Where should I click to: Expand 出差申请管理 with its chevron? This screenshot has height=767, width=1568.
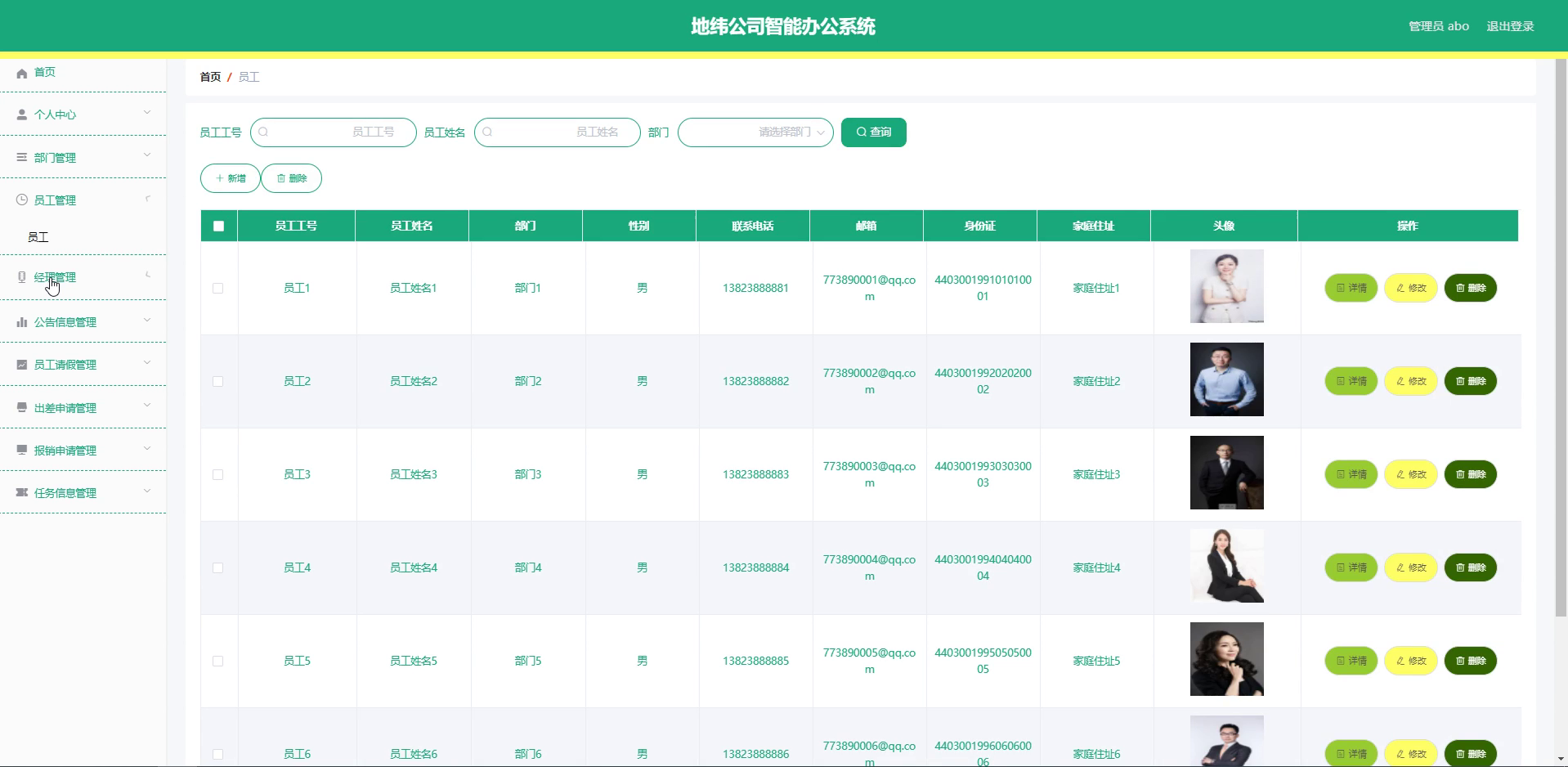click(147, 405)
